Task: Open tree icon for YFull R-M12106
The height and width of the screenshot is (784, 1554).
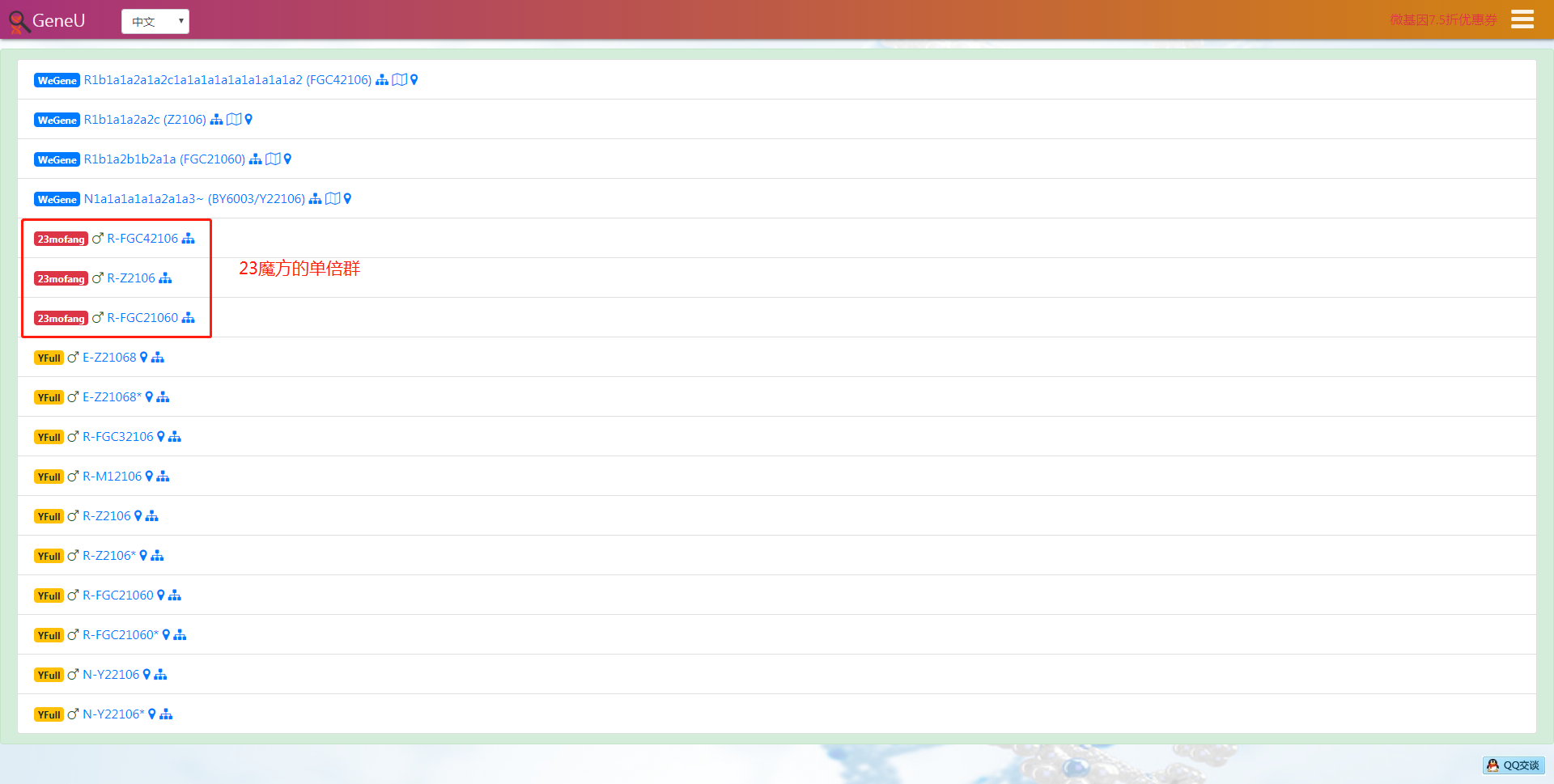Action: [x=163, y=477]
